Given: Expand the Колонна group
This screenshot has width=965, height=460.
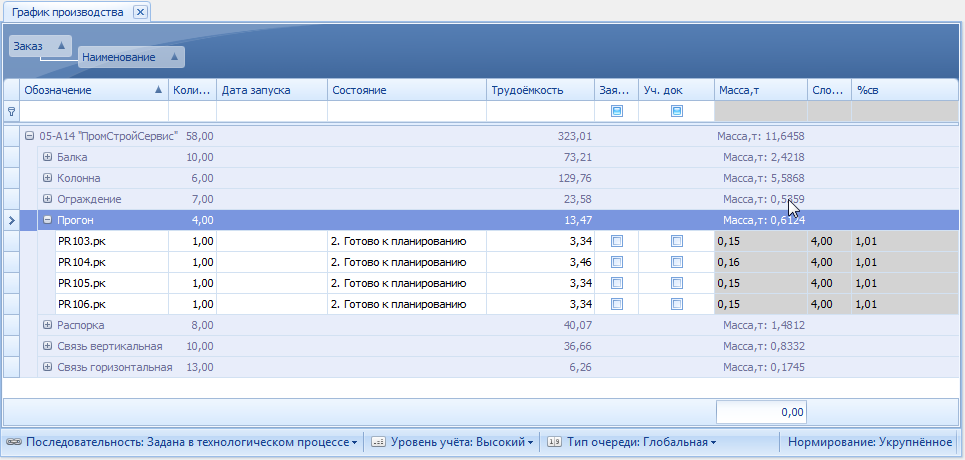Looking at the screenshot, I should [47, 178].
